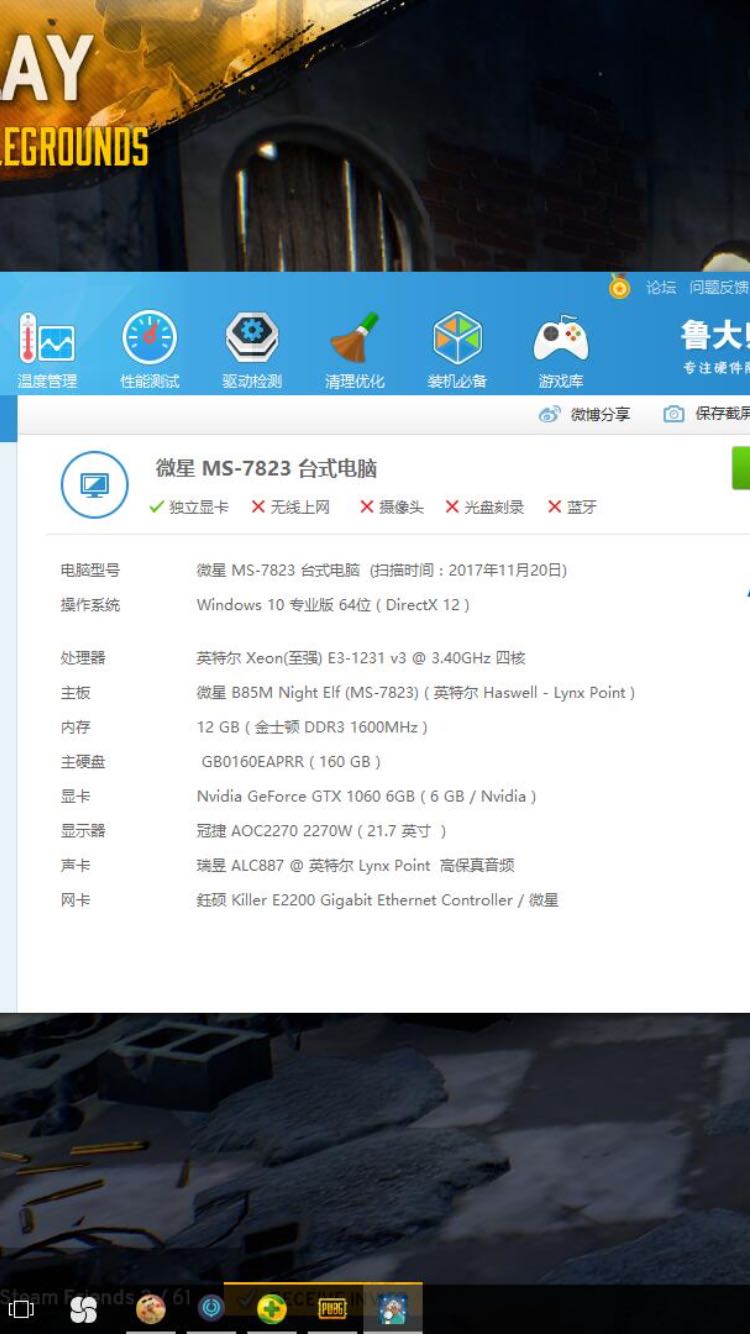Viewport: 750px width, 1334px height.
Task: Open the 论坛 forum link
Action: [661, 288]
